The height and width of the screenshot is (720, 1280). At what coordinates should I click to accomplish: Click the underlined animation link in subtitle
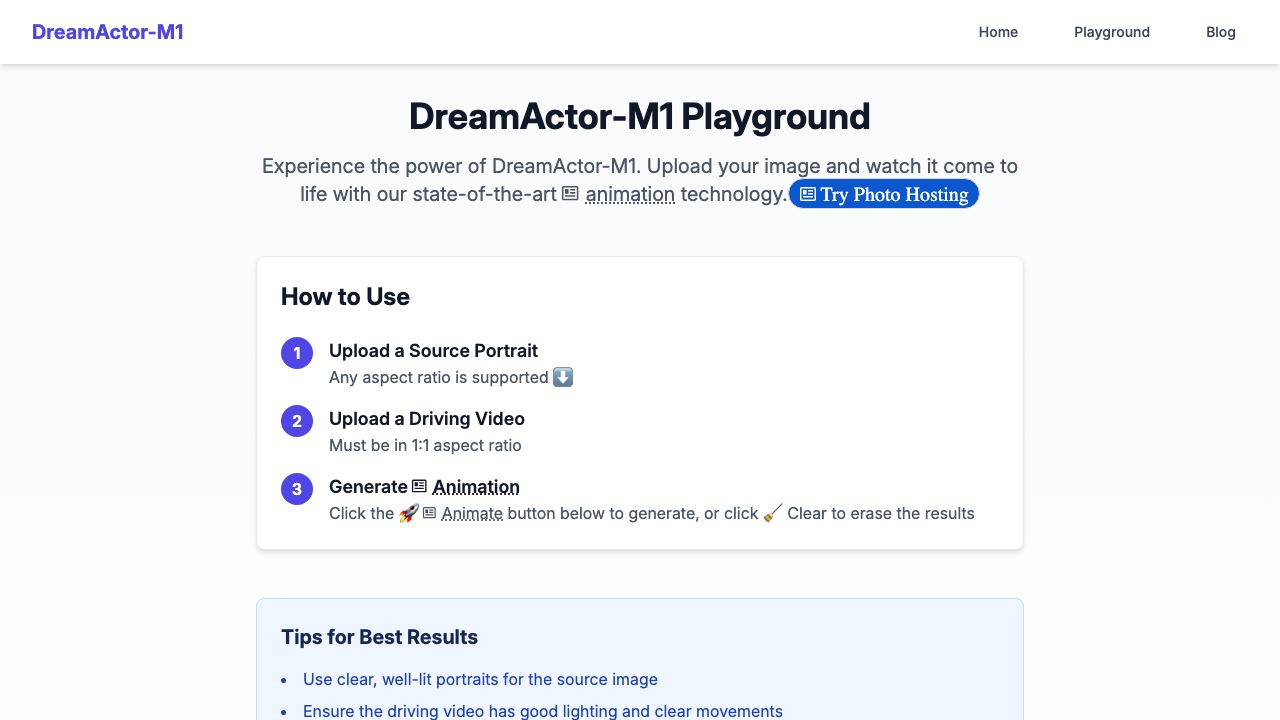(630, 194)
